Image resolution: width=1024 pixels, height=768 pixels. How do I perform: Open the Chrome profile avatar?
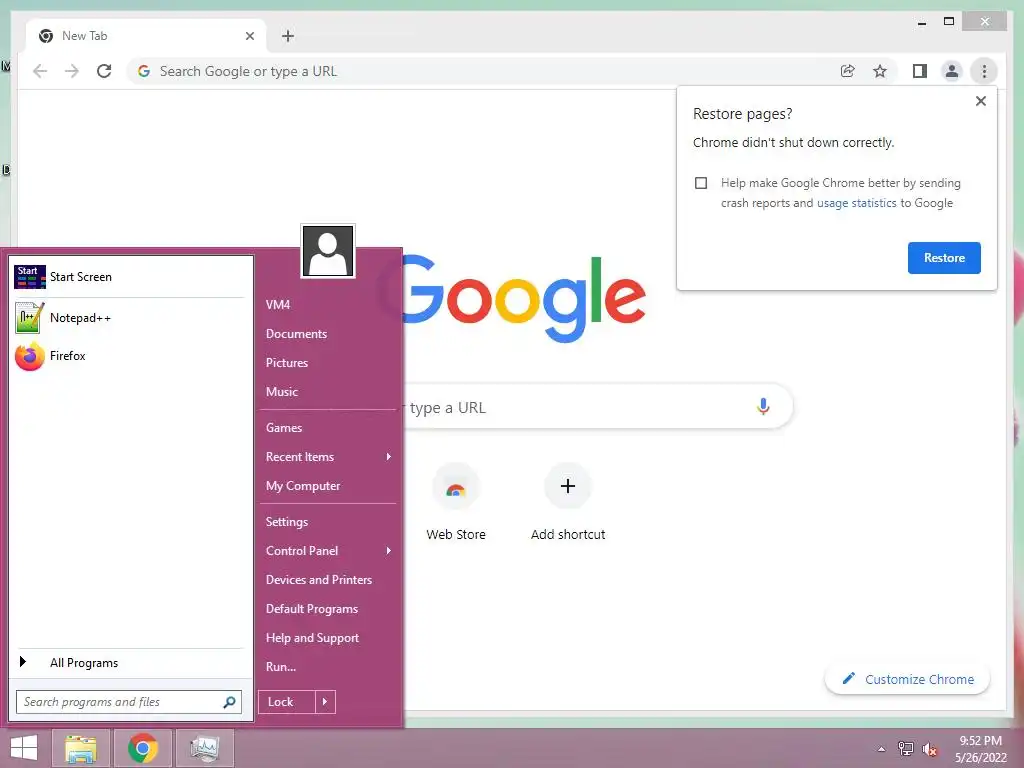click(x=952, y=71)
